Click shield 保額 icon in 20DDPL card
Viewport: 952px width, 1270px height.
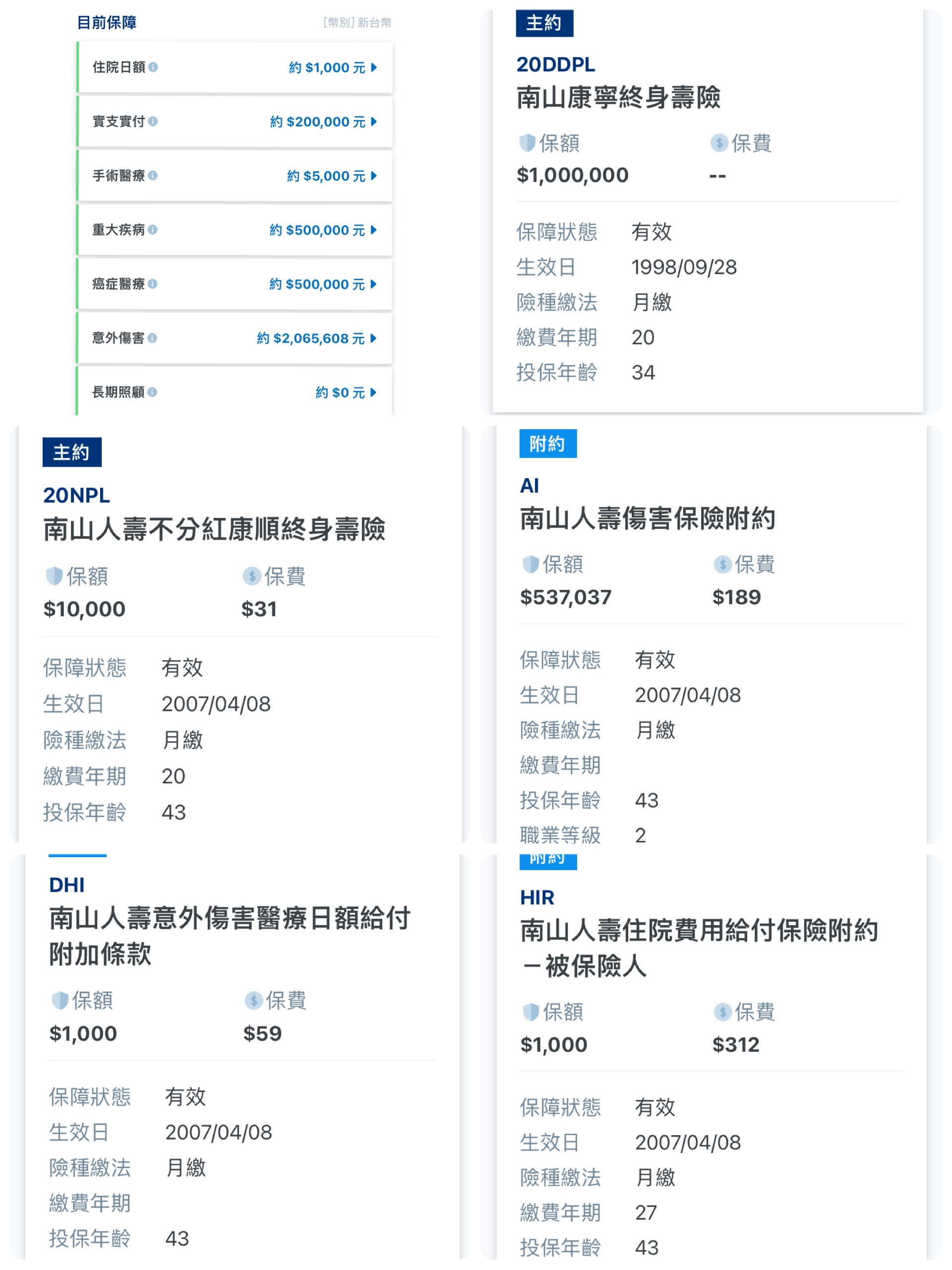point(527,142)
